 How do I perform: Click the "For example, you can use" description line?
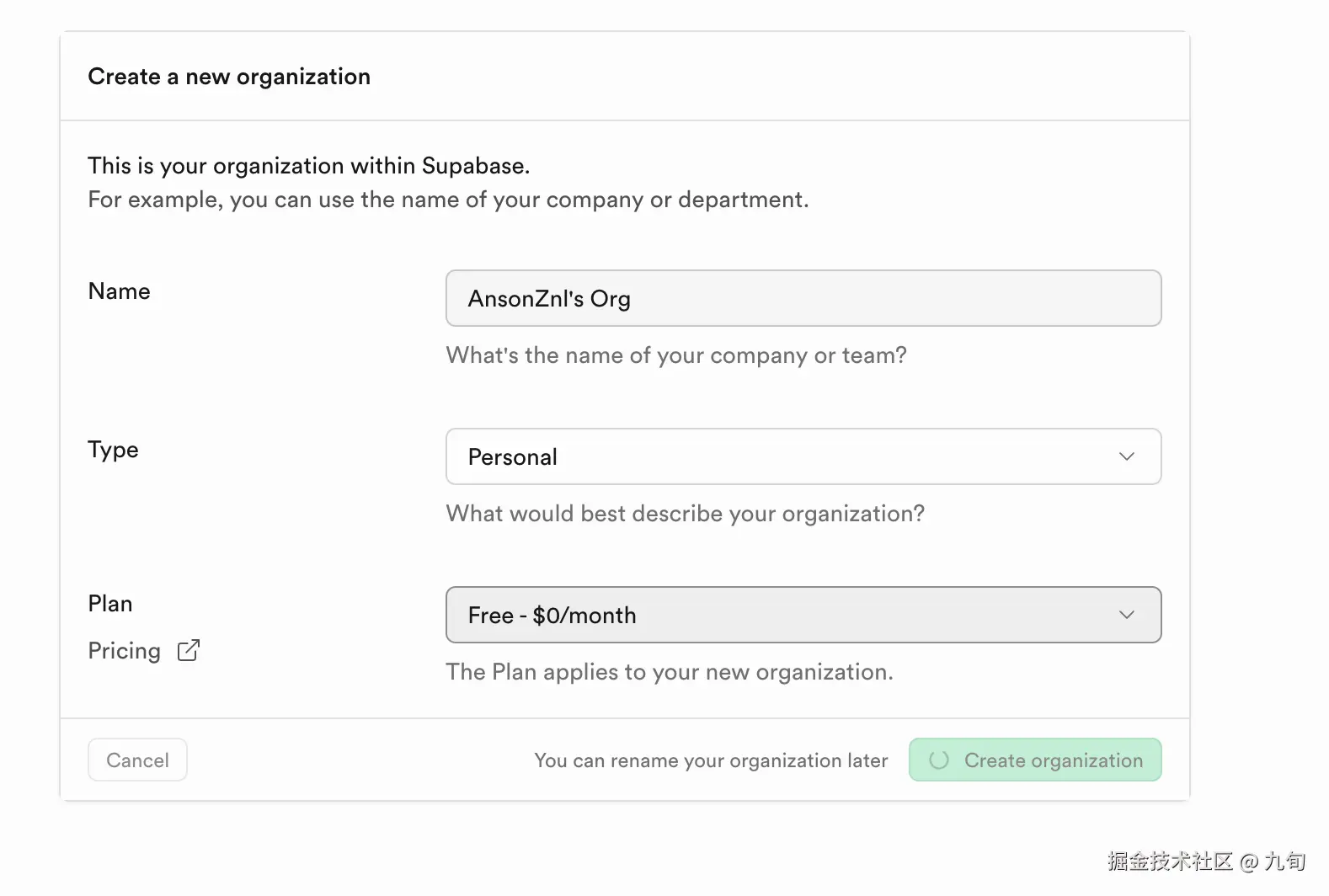pos(448,200)
